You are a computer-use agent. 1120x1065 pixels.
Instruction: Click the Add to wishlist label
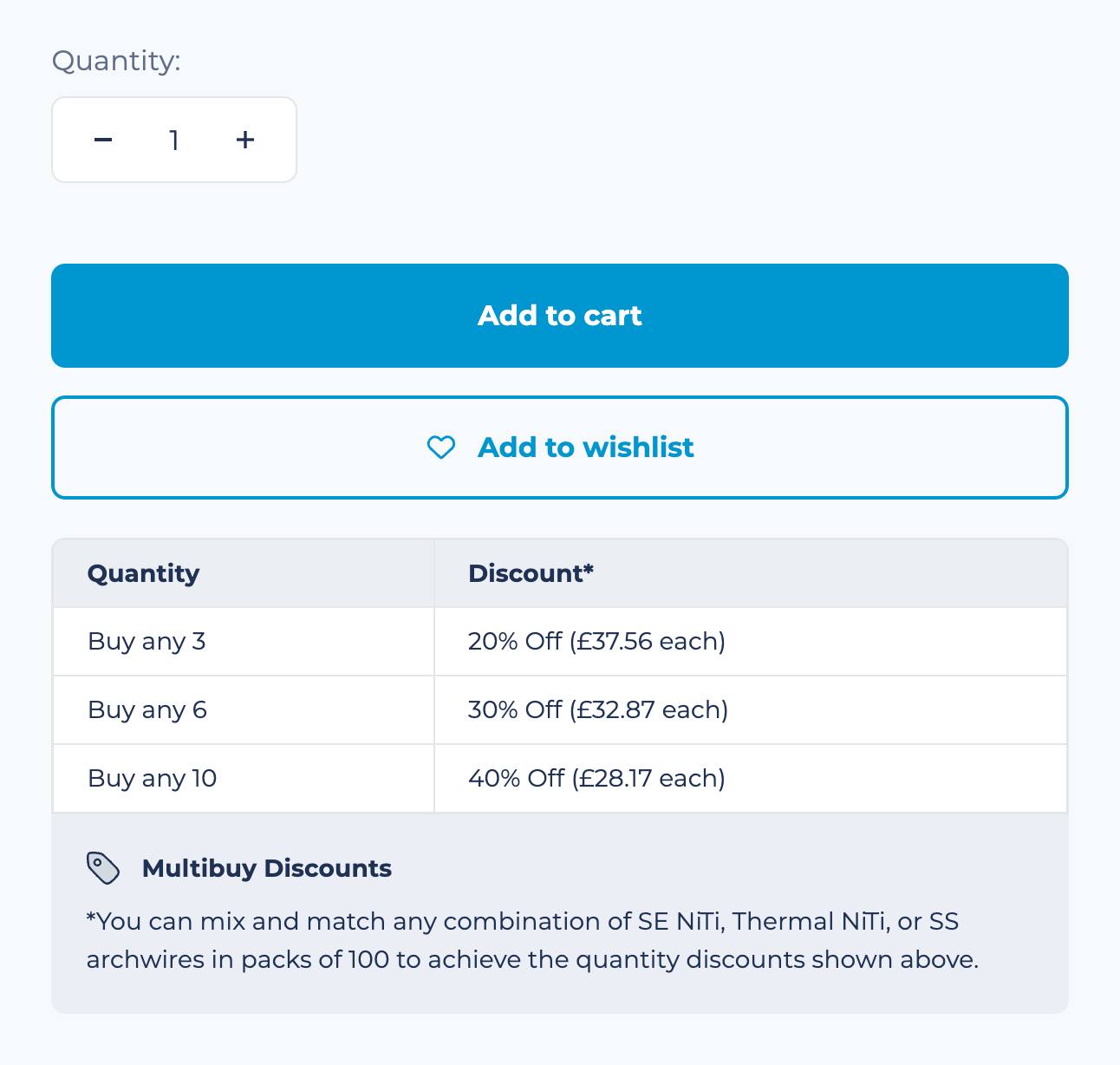(585, 448)
